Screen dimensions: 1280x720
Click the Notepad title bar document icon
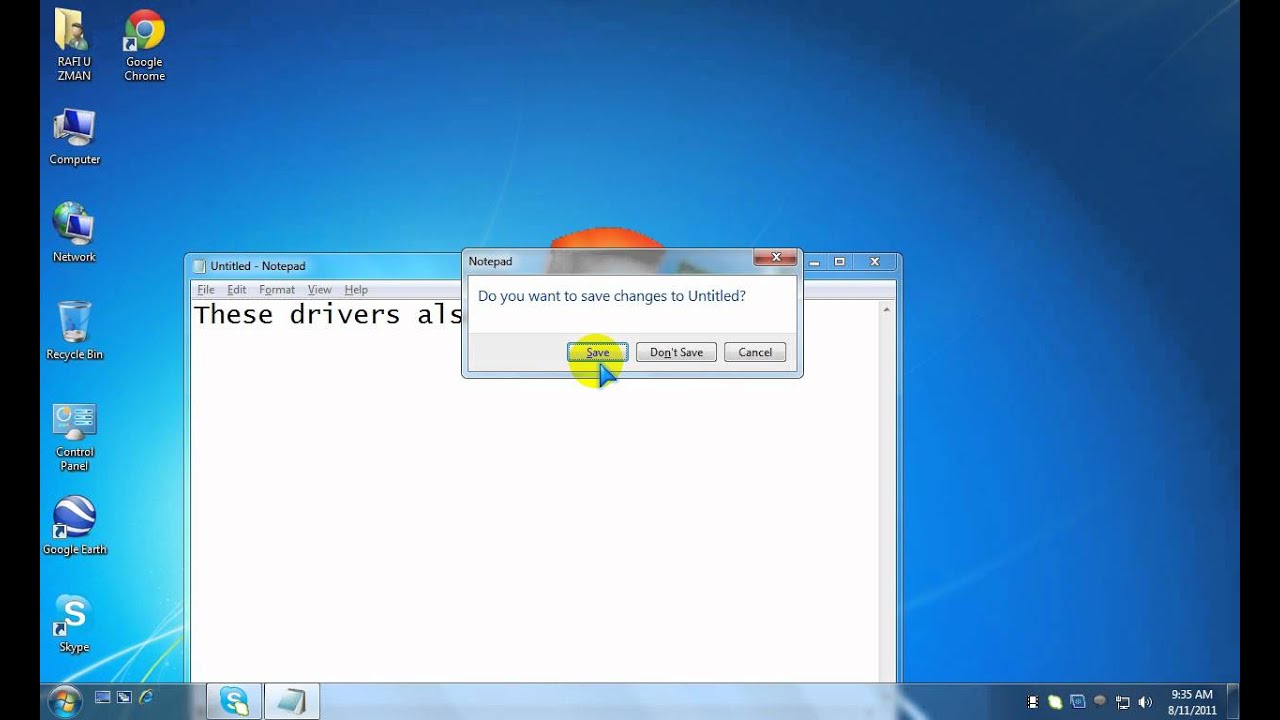(199, 266)
